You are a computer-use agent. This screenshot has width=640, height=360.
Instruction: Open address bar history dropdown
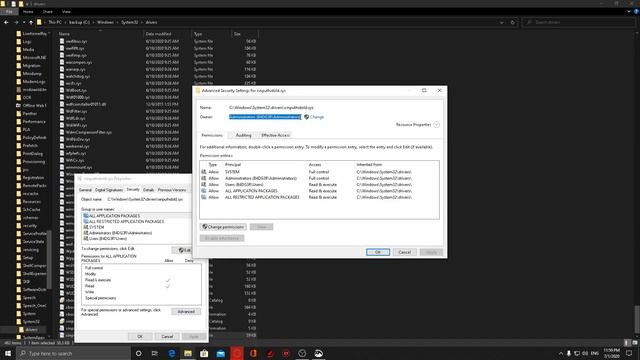click(502, 22)
